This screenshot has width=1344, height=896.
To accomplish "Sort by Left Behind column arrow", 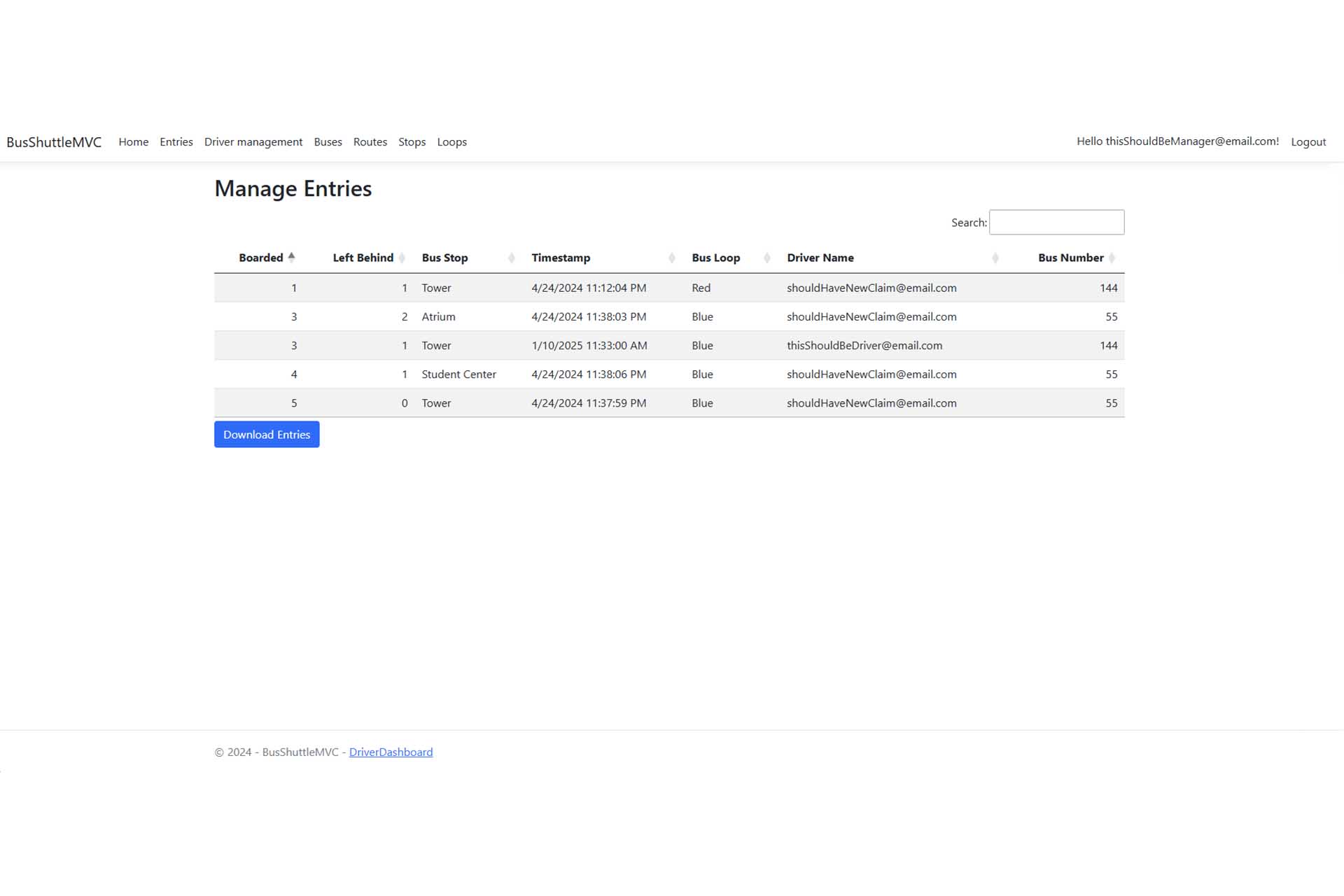I will coord(402,258).
